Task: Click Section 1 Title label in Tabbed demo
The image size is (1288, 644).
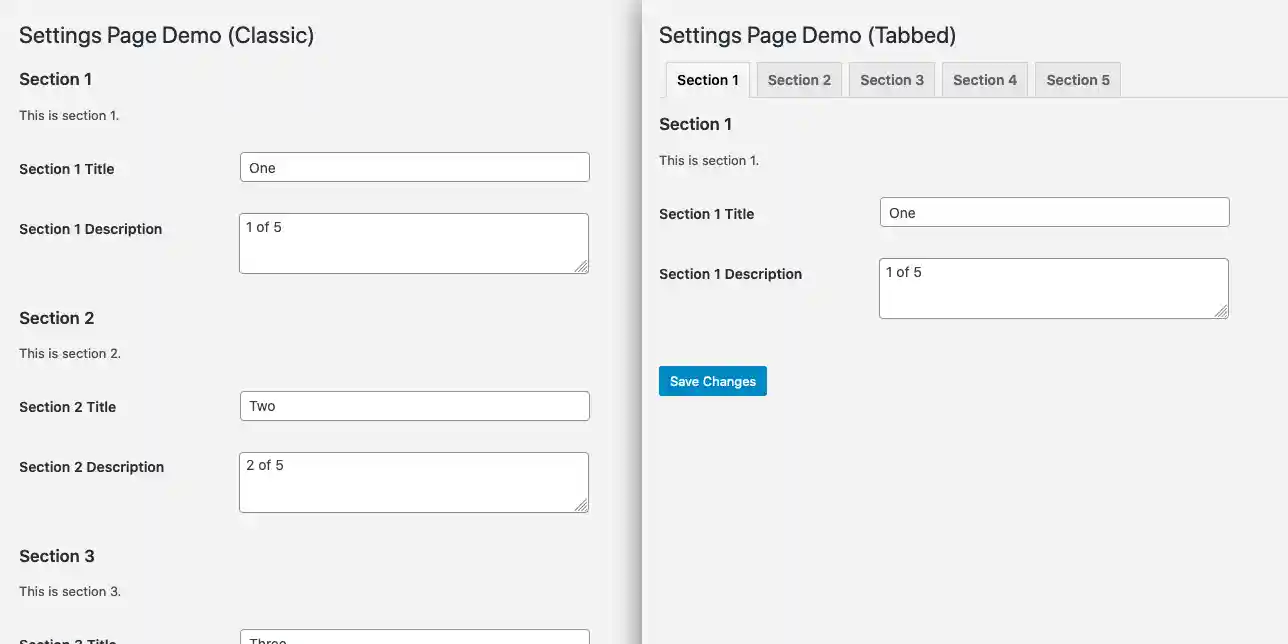Action: point(707,214)
